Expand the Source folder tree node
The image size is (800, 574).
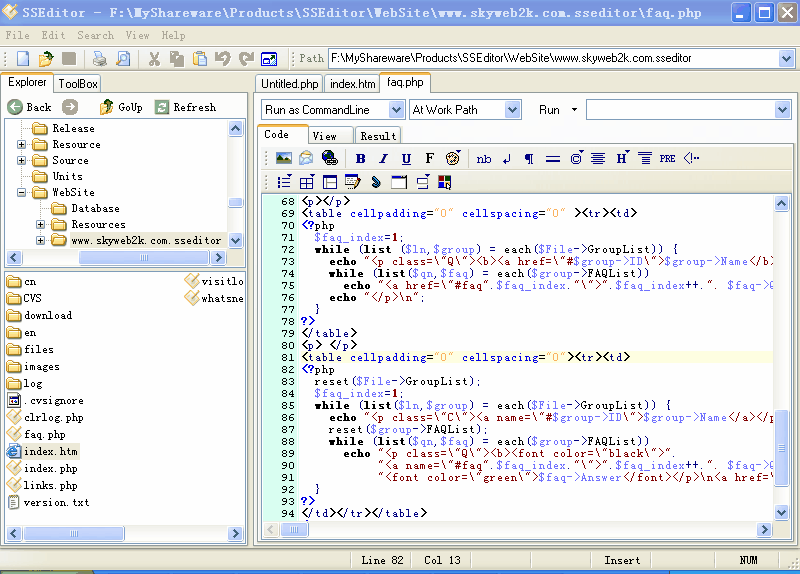tap(21, 160)
